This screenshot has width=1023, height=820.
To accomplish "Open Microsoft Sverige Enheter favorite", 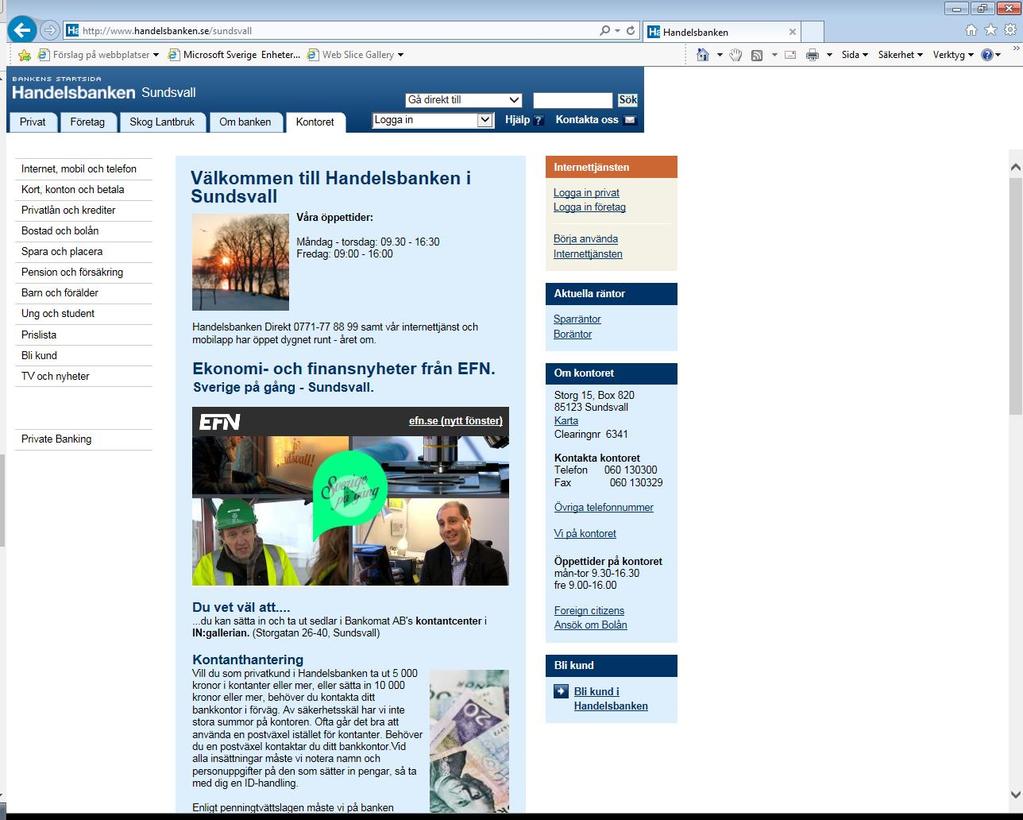I will (235, 55).
